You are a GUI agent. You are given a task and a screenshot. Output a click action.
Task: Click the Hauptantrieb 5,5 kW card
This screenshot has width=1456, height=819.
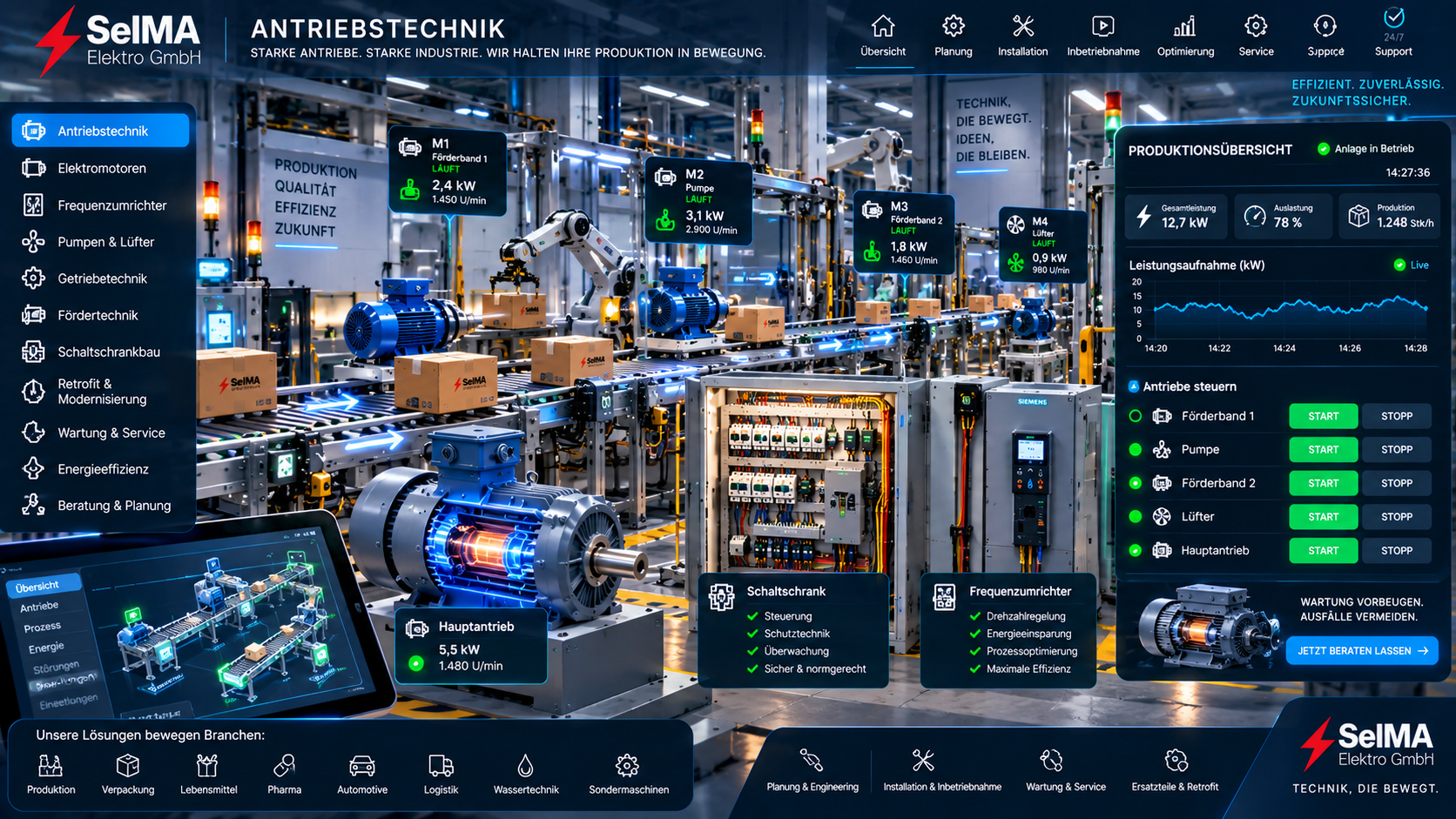(471, 646)
